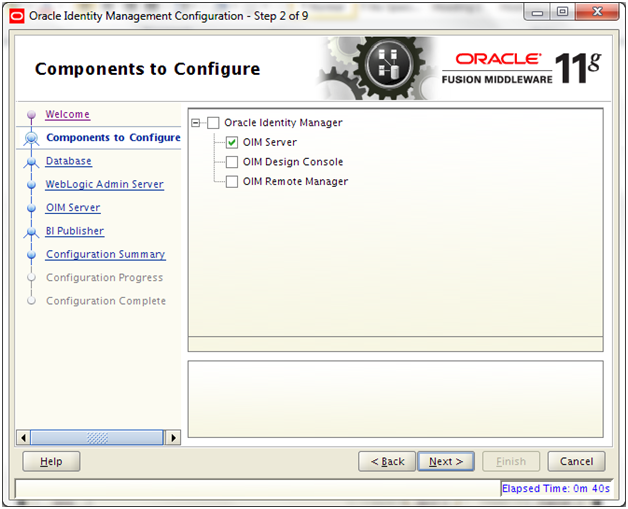Select the OIM Design Console tree label
The width and height of the screenshot is (628, 509).
click(x=293, y=162)
